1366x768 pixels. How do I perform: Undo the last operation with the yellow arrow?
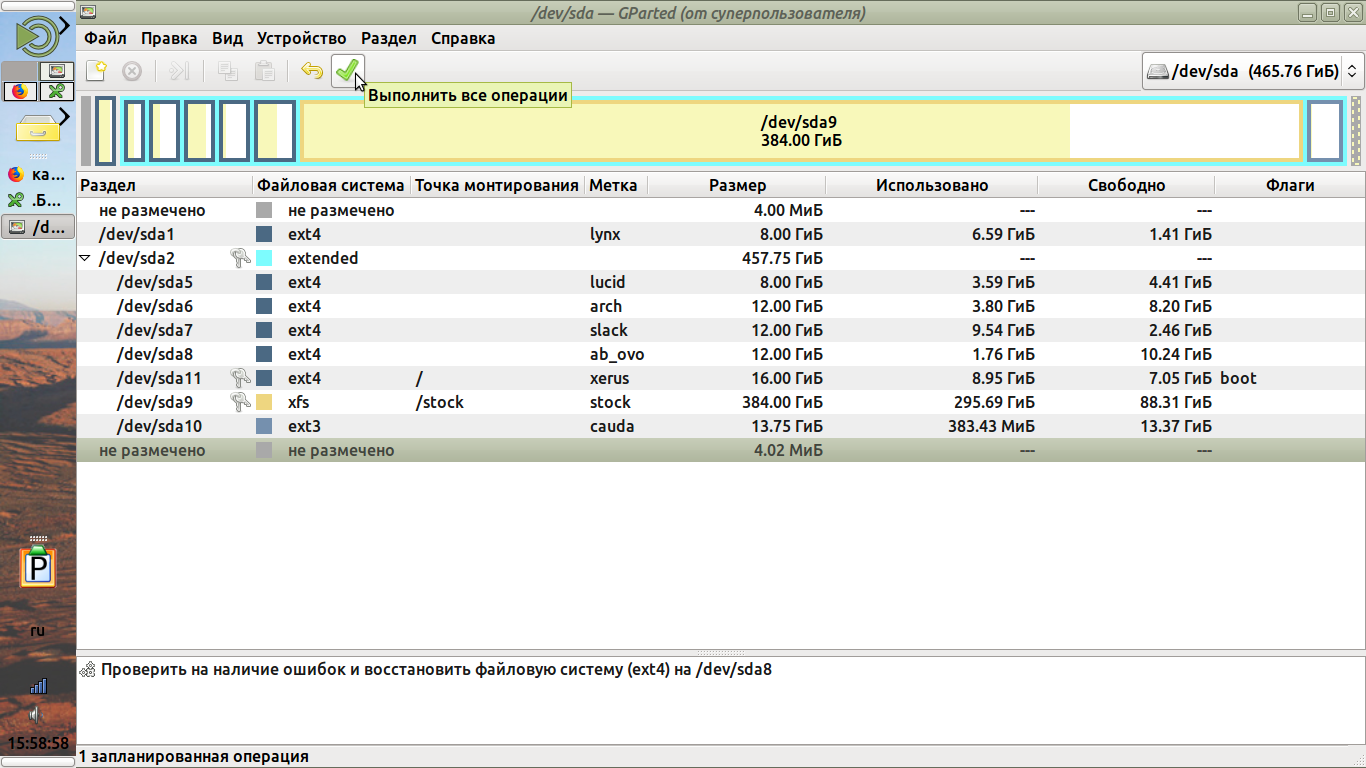point(312,71)
